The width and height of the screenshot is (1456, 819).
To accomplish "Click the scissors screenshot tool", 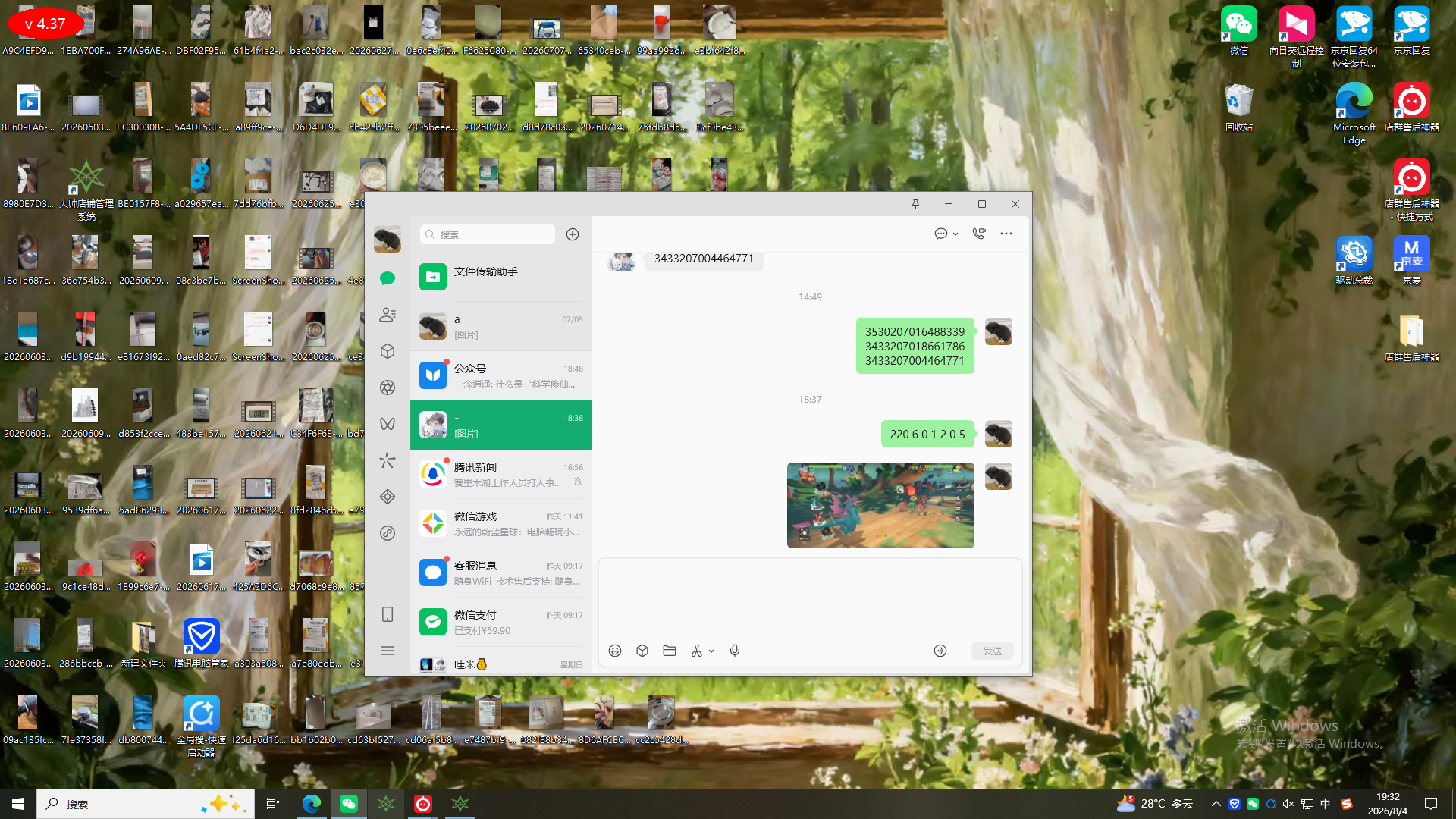I will (x=696, y=651).
